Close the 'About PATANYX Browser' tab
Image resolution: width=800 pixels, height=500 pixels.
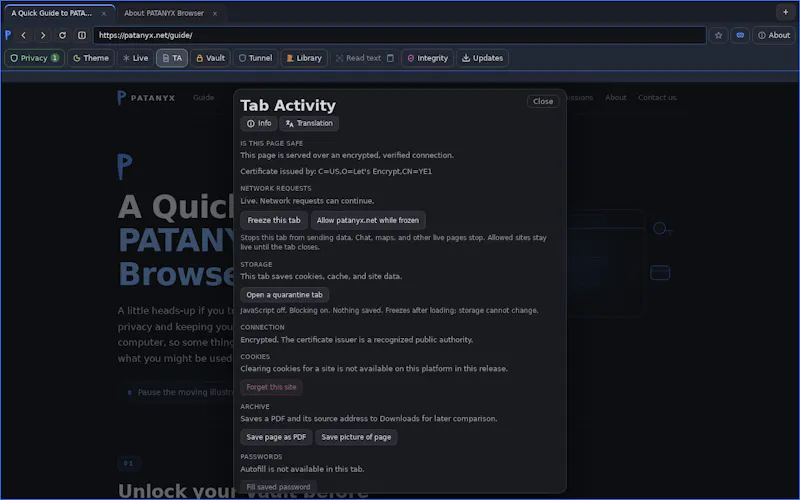(215, 13)
